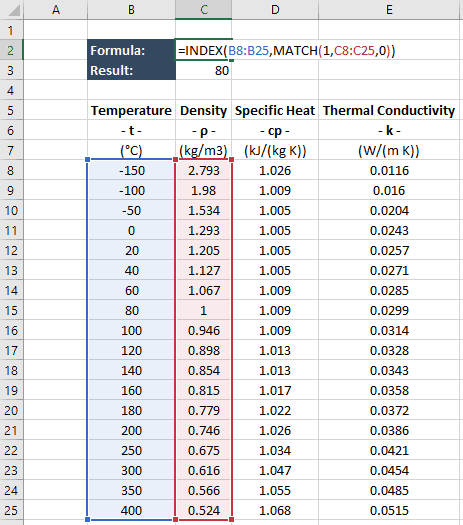463x525 pixels.
Task: Click specific heat cell 1.034
Action: [x=275, y=450]
